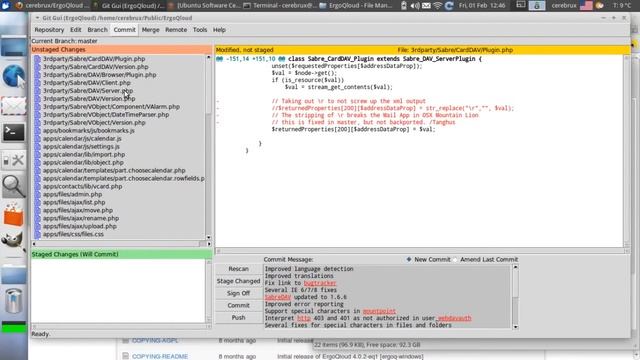Viewport: 640px width, 360px height.
Task: Click file icon beside bookmarks.js
Action: (38, 131)
